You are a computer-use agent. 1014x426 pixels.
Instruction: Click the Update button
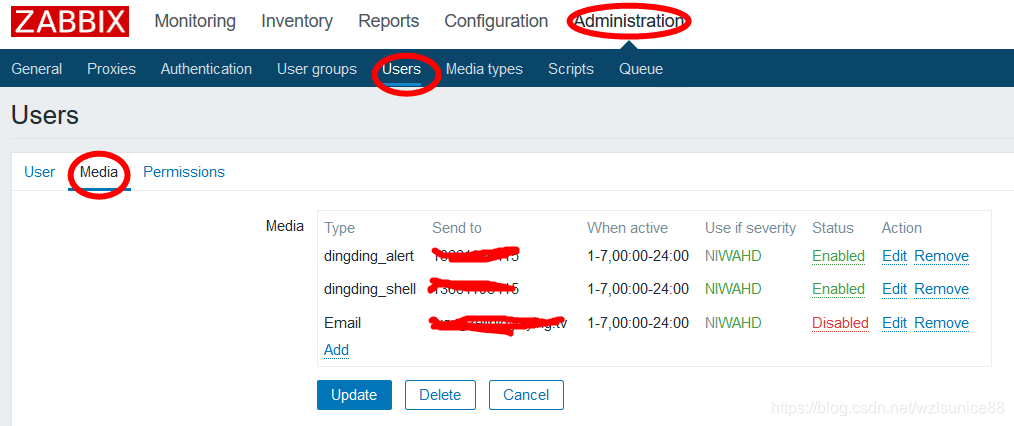[x=354, y=395]
